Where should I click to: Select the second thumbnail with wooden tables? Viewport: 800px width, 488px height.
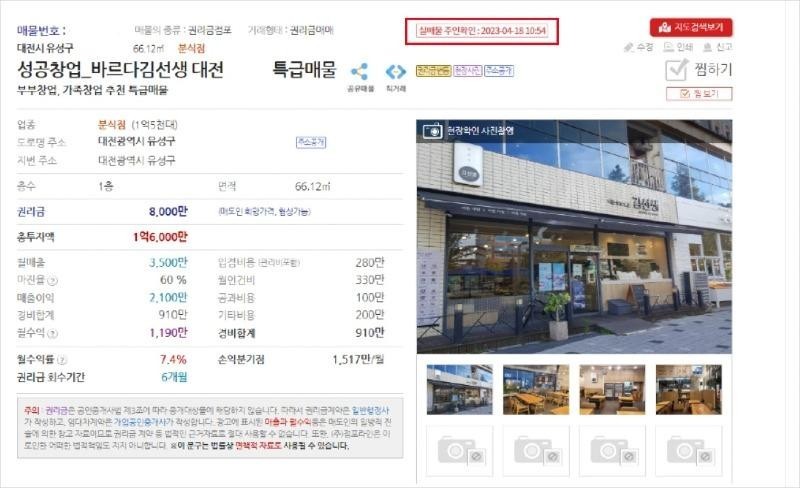536,389
